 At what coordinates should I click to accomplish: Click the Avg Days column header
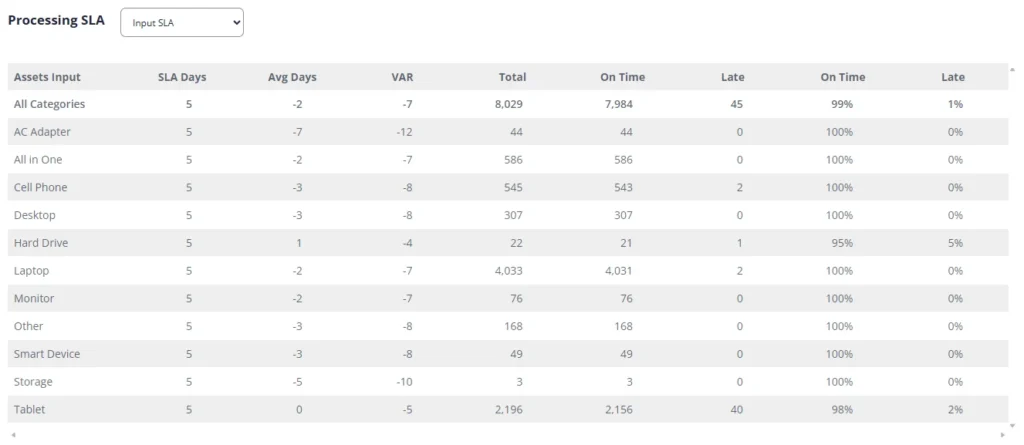click(x=291, y=77)
